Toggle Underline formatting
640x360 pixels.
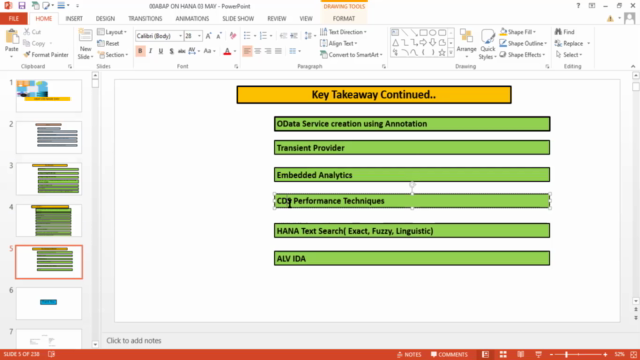coord(161,51)
